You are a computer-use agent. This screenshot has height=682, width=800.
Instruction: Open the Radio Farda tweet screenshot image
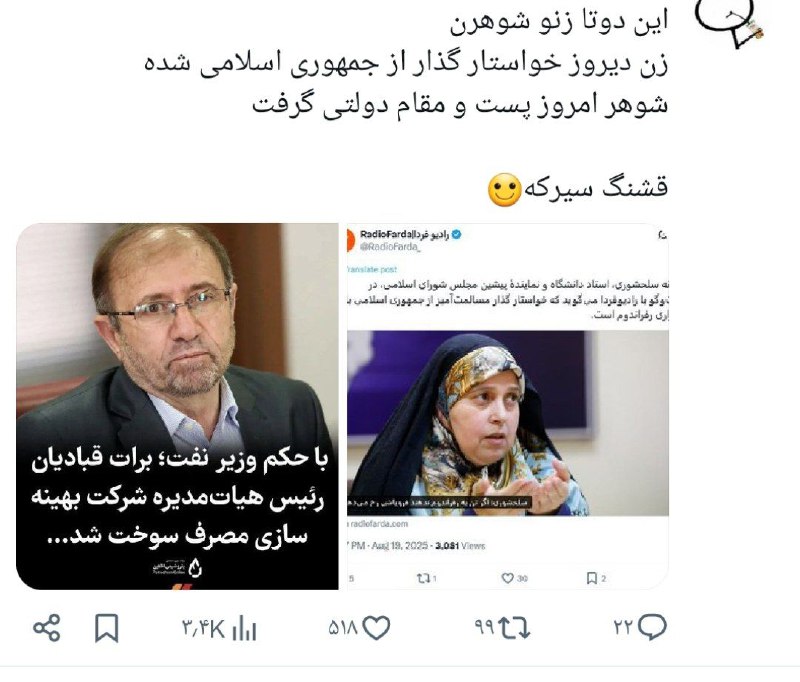[508, 406]
